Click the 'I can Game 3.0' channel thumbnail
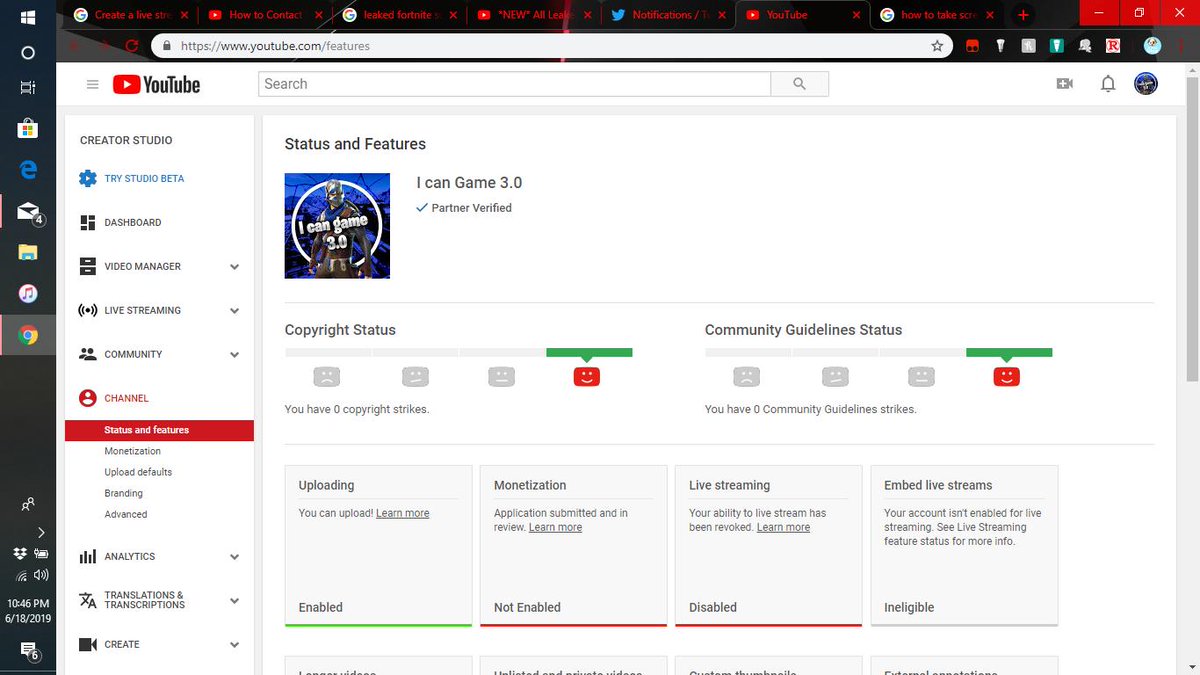Screen dimensions: 1200x675 click(x=337, y=226)
